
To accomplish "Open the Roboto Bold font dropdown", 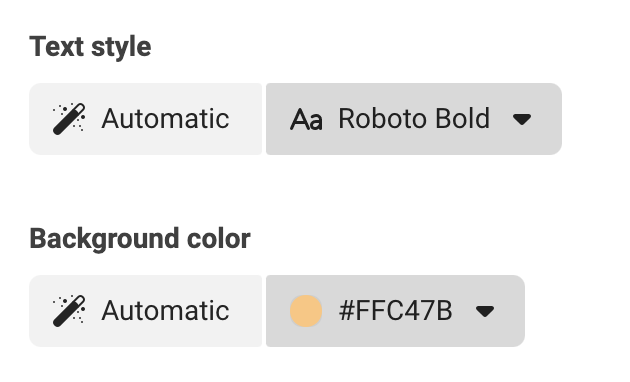I will 414,119.
